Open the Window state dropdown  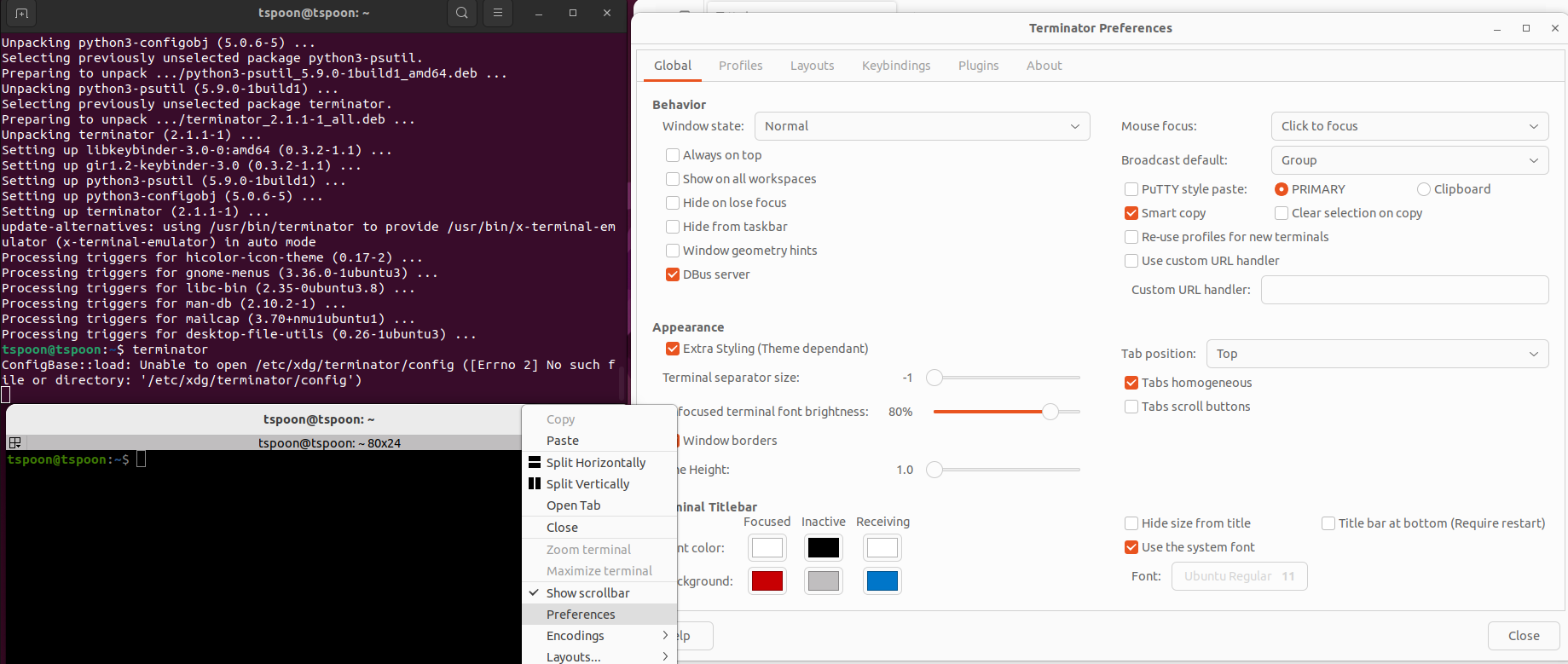tap(923, 126)
